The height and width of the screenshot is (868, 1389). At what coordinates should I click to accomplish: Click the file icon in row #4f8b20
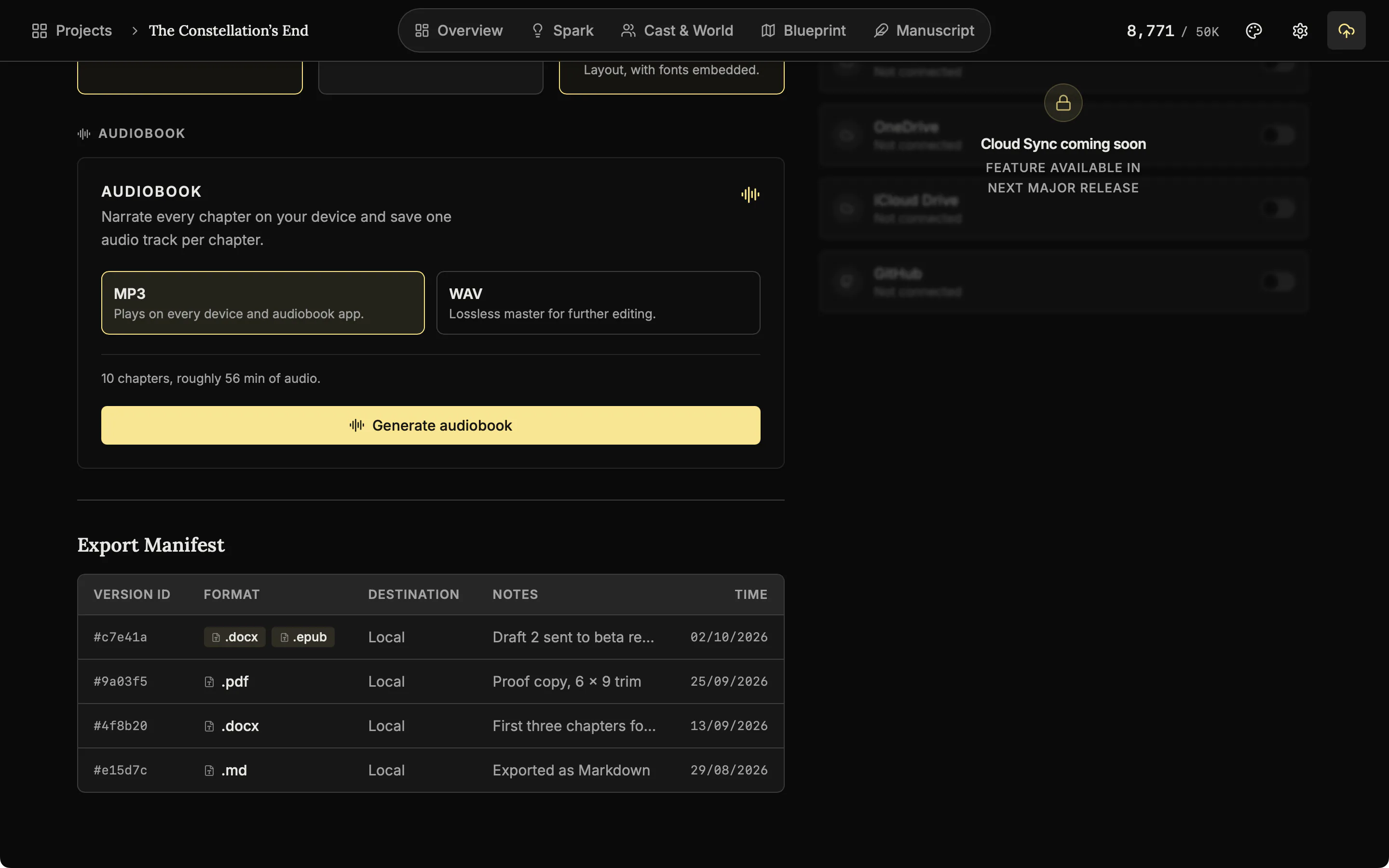(209, 726)
